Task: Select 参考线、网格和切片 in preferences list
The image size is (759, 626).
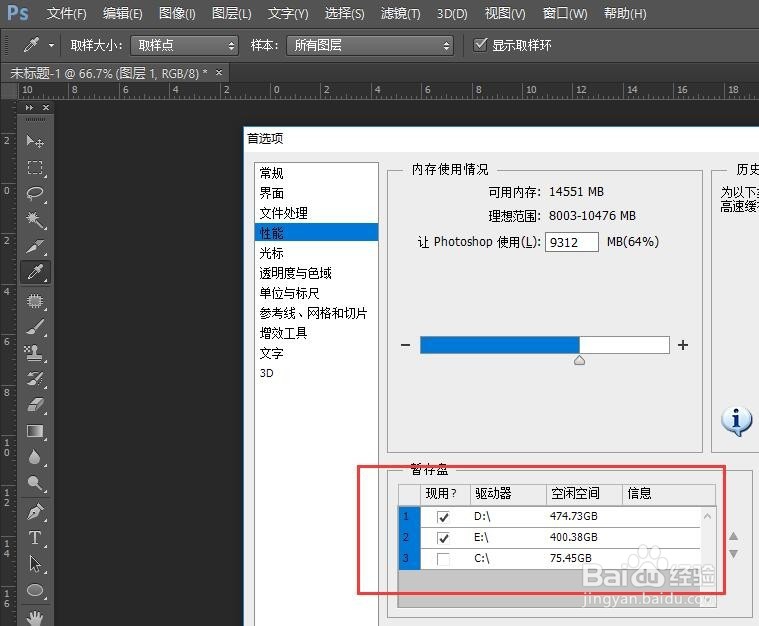Action: pos(316,313)
